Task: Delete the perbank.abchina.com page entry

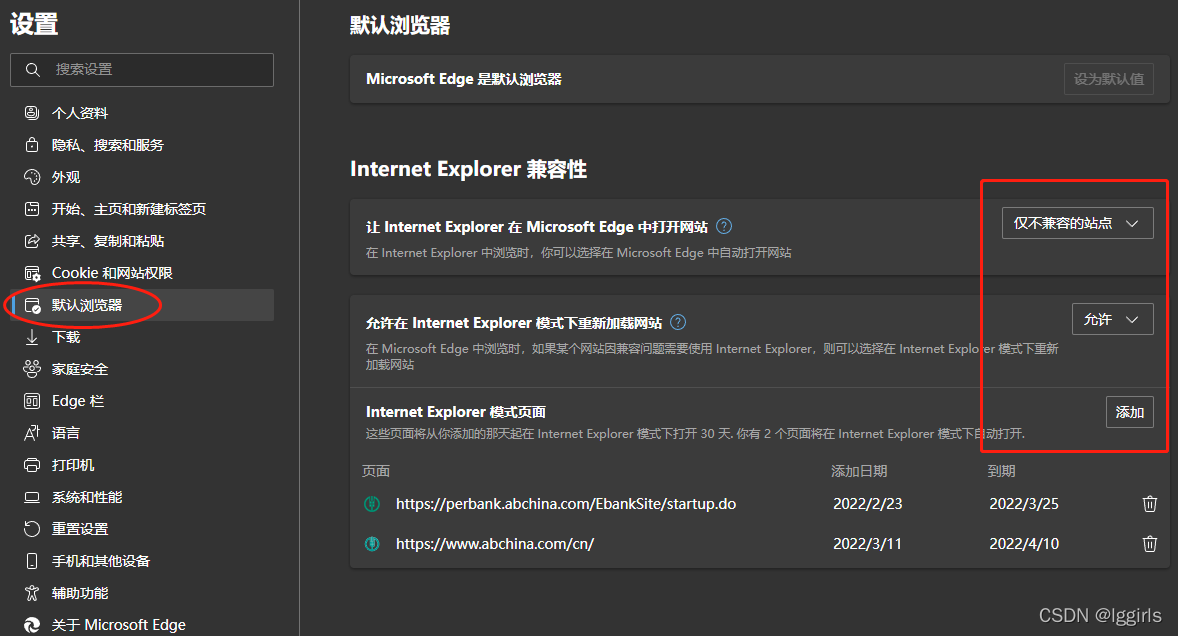Action: pyautogui.click(x=1149, y=504)
